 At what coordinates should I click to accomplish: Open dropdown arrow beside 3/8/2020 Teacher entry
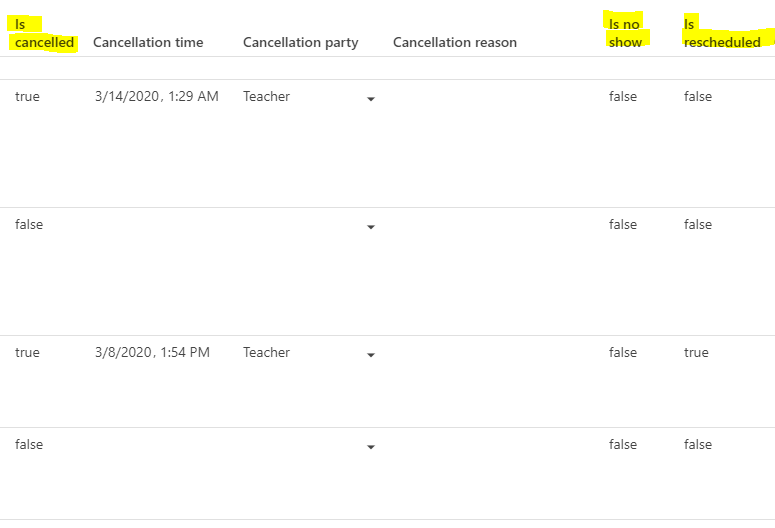pos(371,355)
